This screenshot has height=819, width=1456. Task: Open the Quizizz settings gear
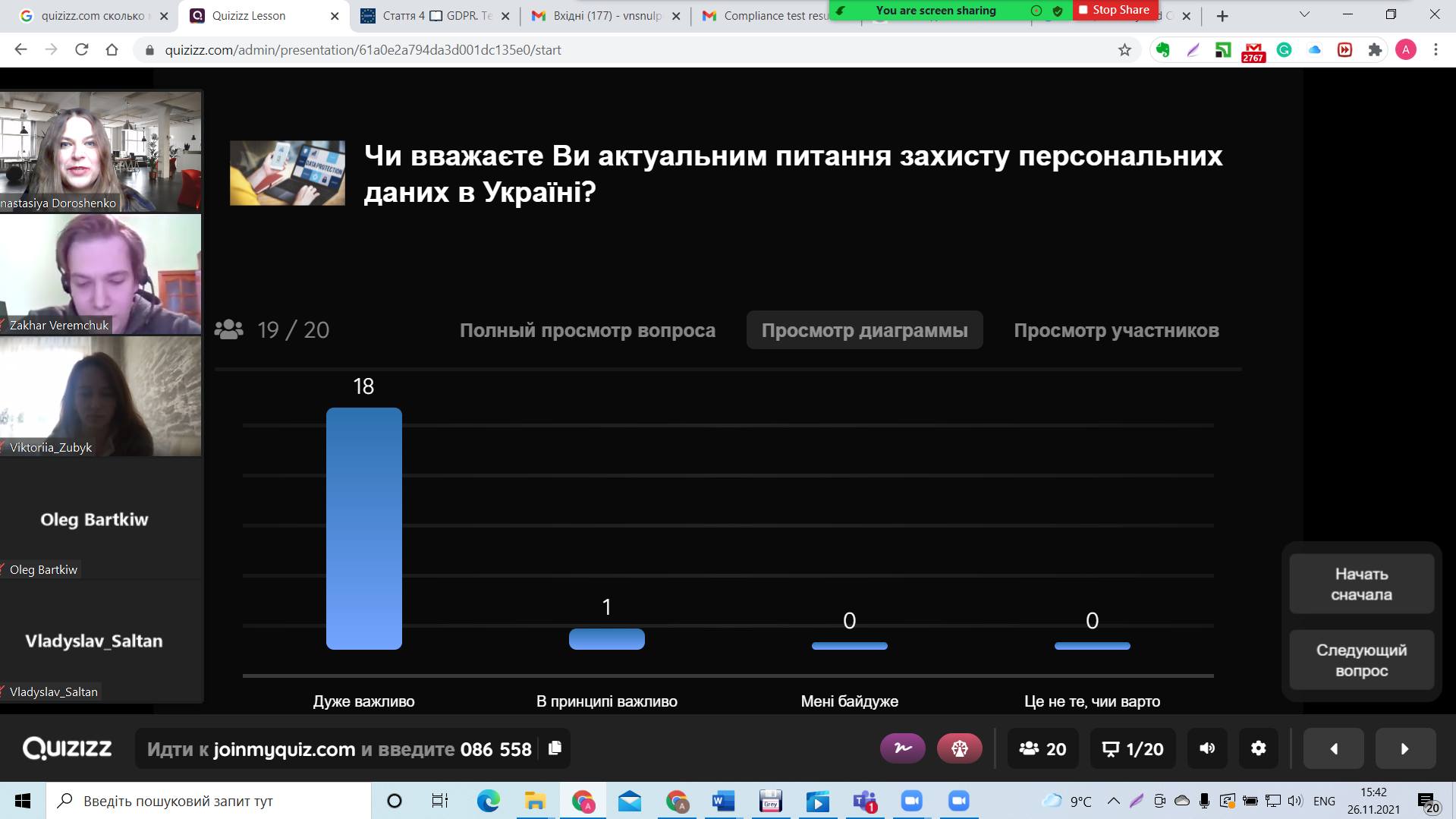tap(1258, 748)
